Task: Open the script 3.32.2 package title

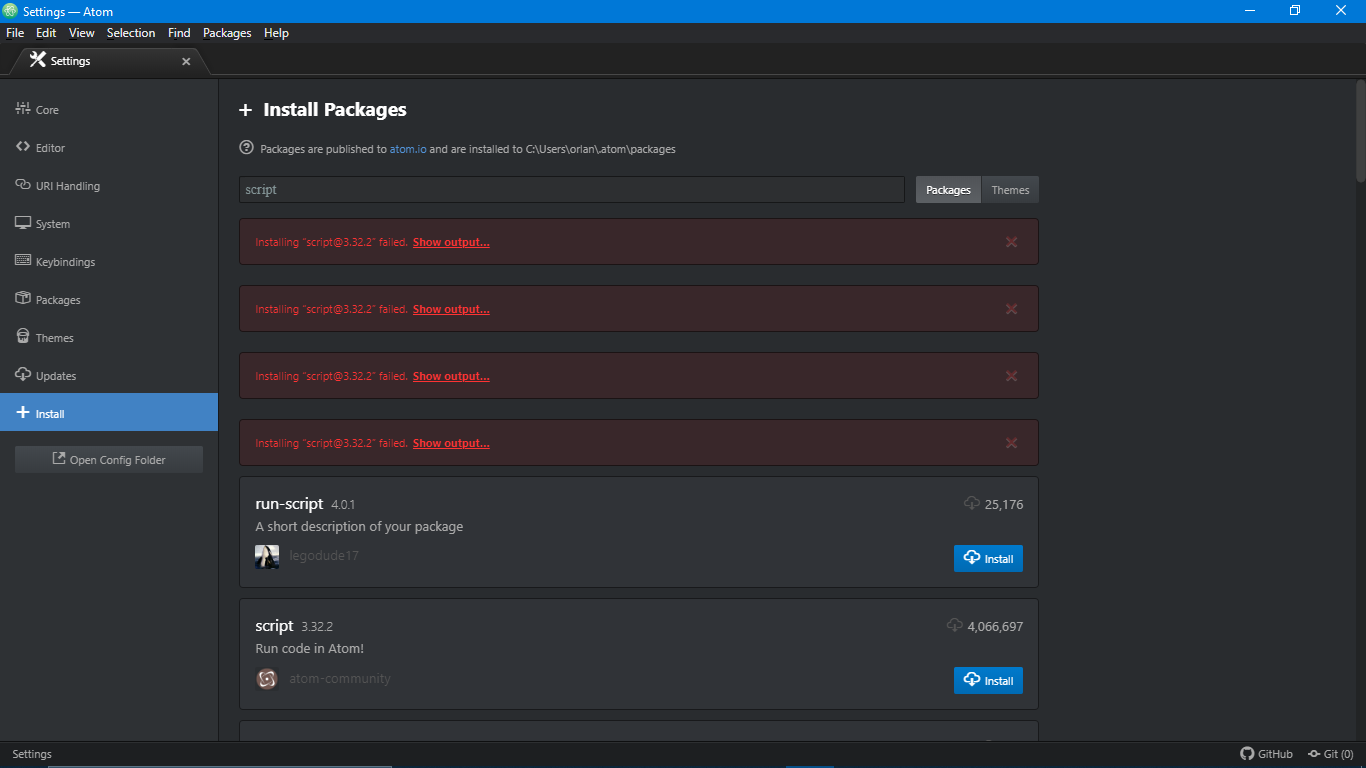Action: coord(274,626)
